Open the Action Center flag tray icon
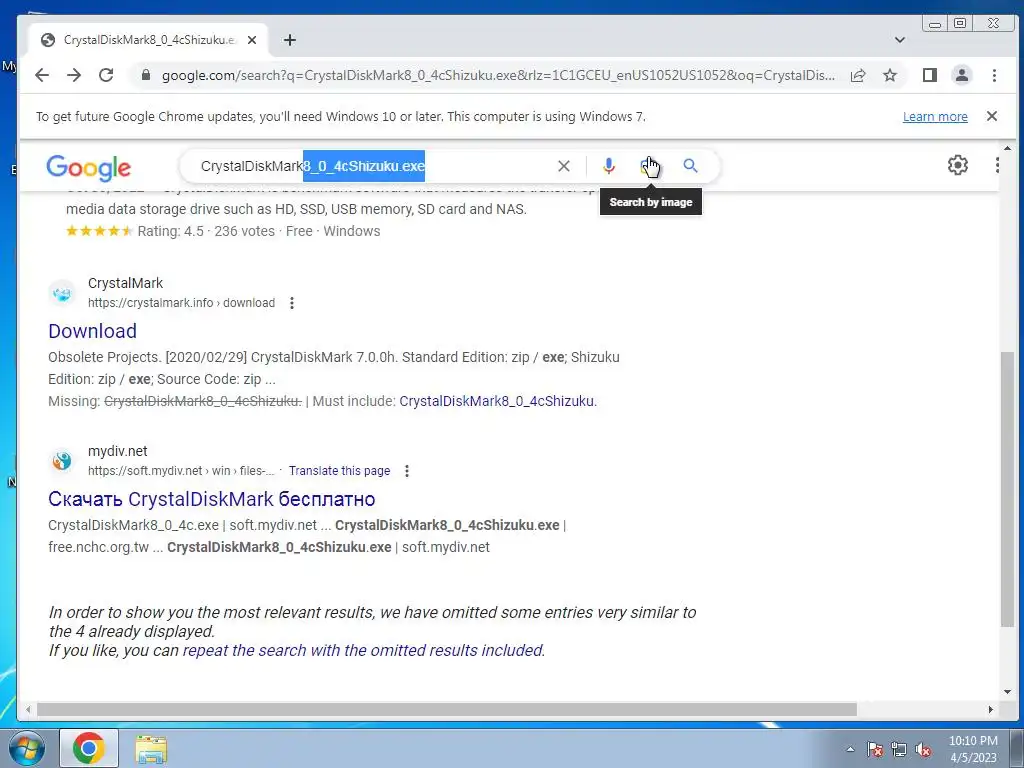The height and width of the screenshot is (768, 1024). (875, 749)
